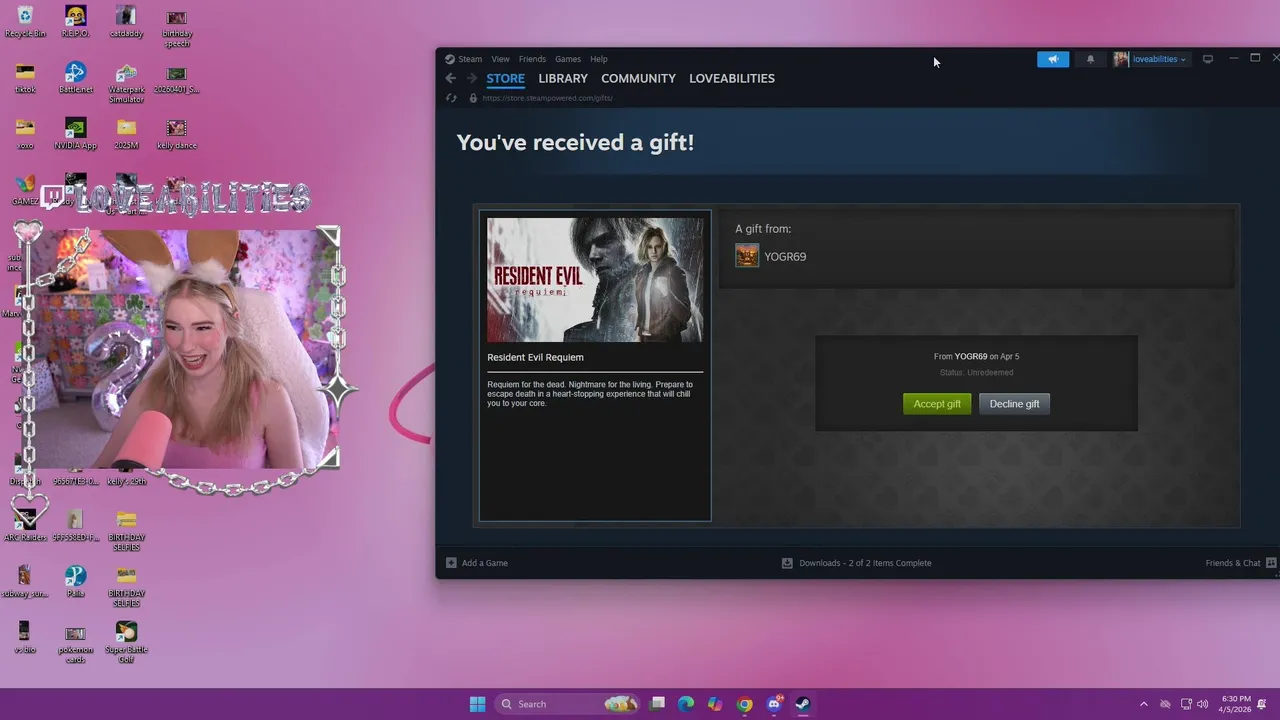This screenshot has width=1280, height=720.
Task: Open Discord from the taskbar
Action: (773, 704)
